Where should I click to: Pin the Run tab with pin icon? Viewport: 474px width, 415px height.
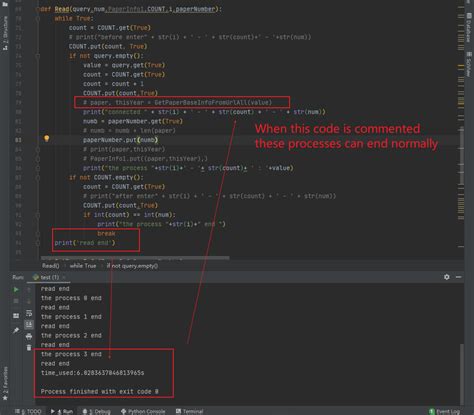(x=16, y=330)
